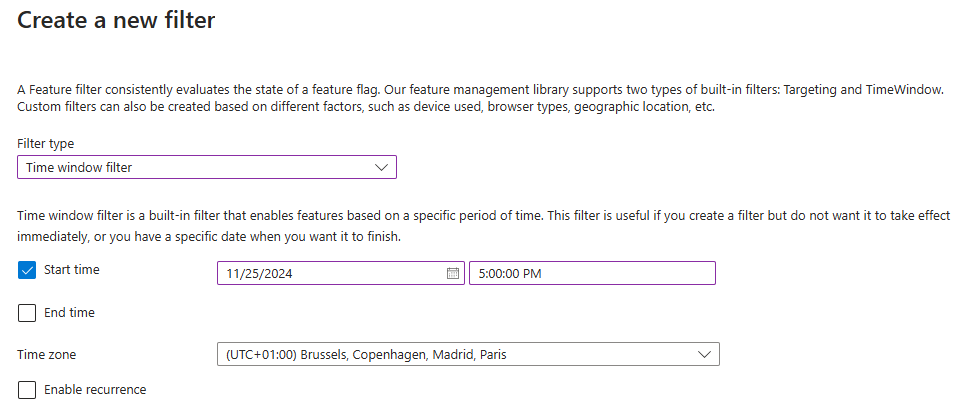The height and width of the screenshot is (412, 970).
Task: Click the Enable recurrence label
Action: [95, 390]
